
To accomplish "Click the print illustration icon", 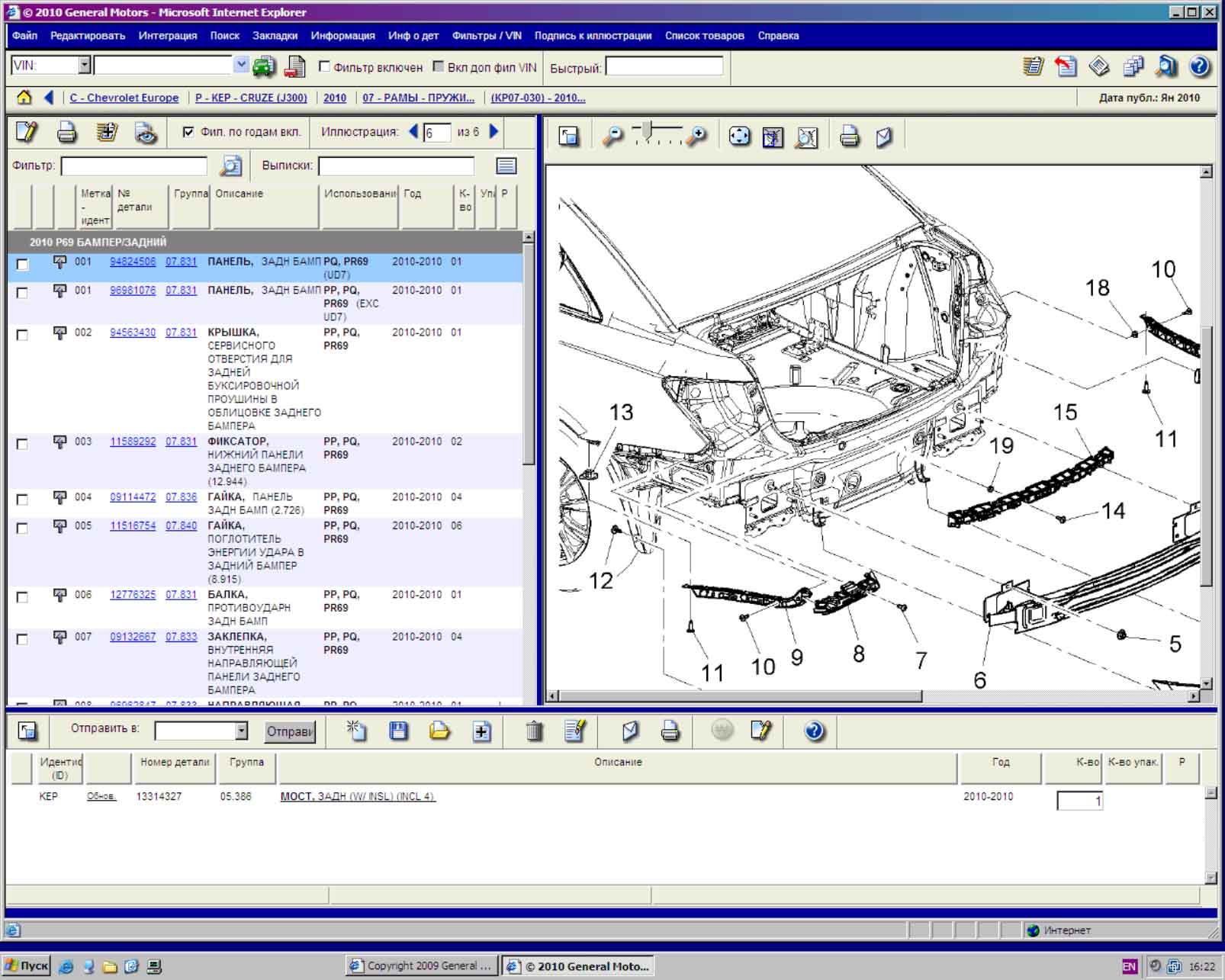I will point(849,137).
